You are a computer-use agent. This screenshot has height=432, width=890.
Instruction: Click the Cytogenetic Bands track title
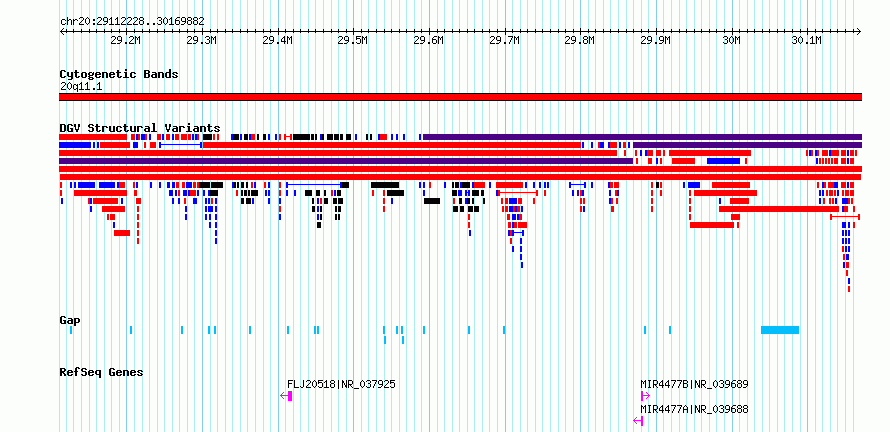pyautogui.click(x=119, y=74)
